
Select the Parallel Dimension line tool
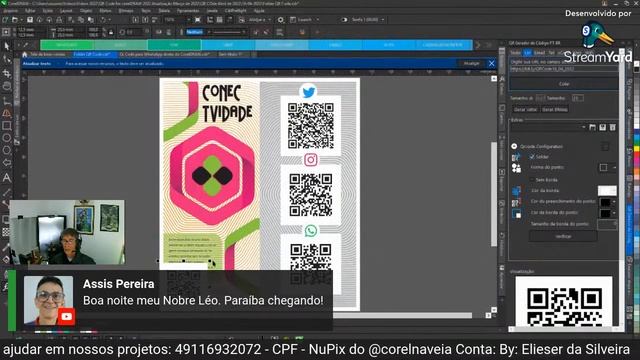tap(7, 192)
